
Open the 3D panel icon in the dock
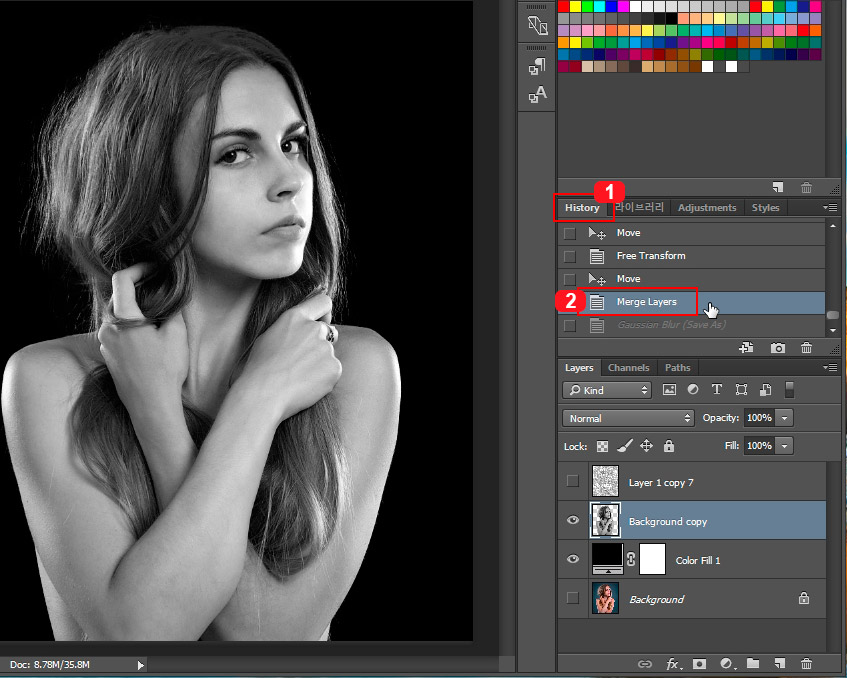tap(537, 25)
